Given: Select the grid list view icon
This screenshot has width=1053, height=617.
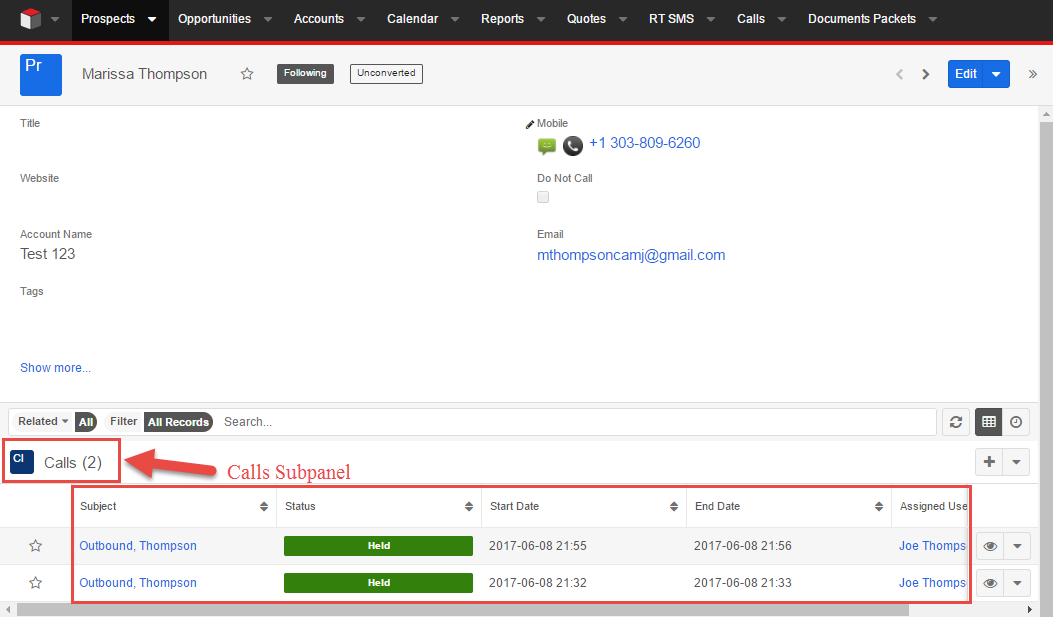Looking at the screenshot, I should click(x=989, y=422).
